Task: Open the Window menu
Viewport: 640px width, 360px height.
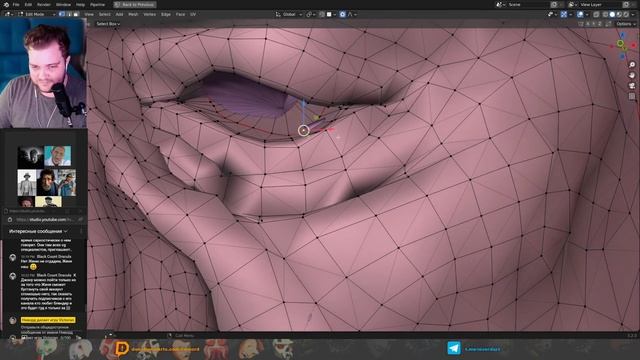Action: pyautogui.click(x=63, y=4)
